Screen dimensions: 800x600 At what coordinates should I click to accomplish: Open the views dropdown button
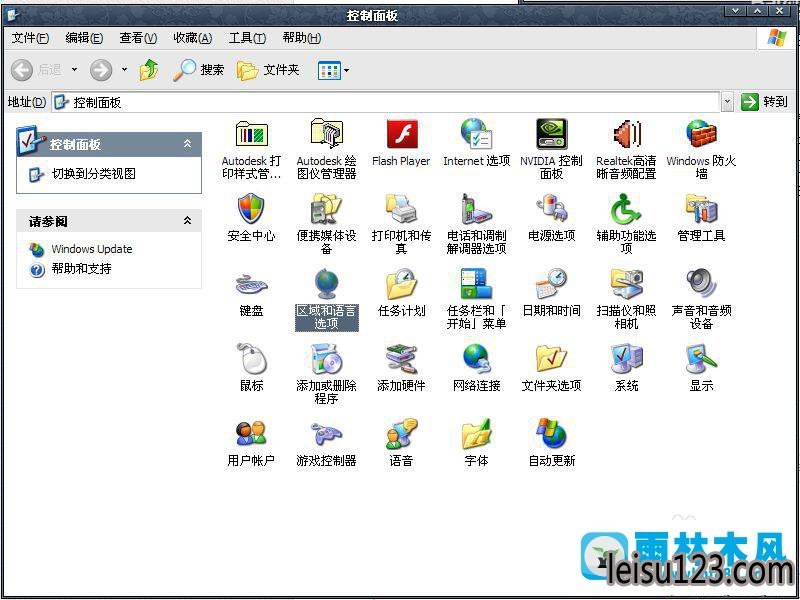334,70
